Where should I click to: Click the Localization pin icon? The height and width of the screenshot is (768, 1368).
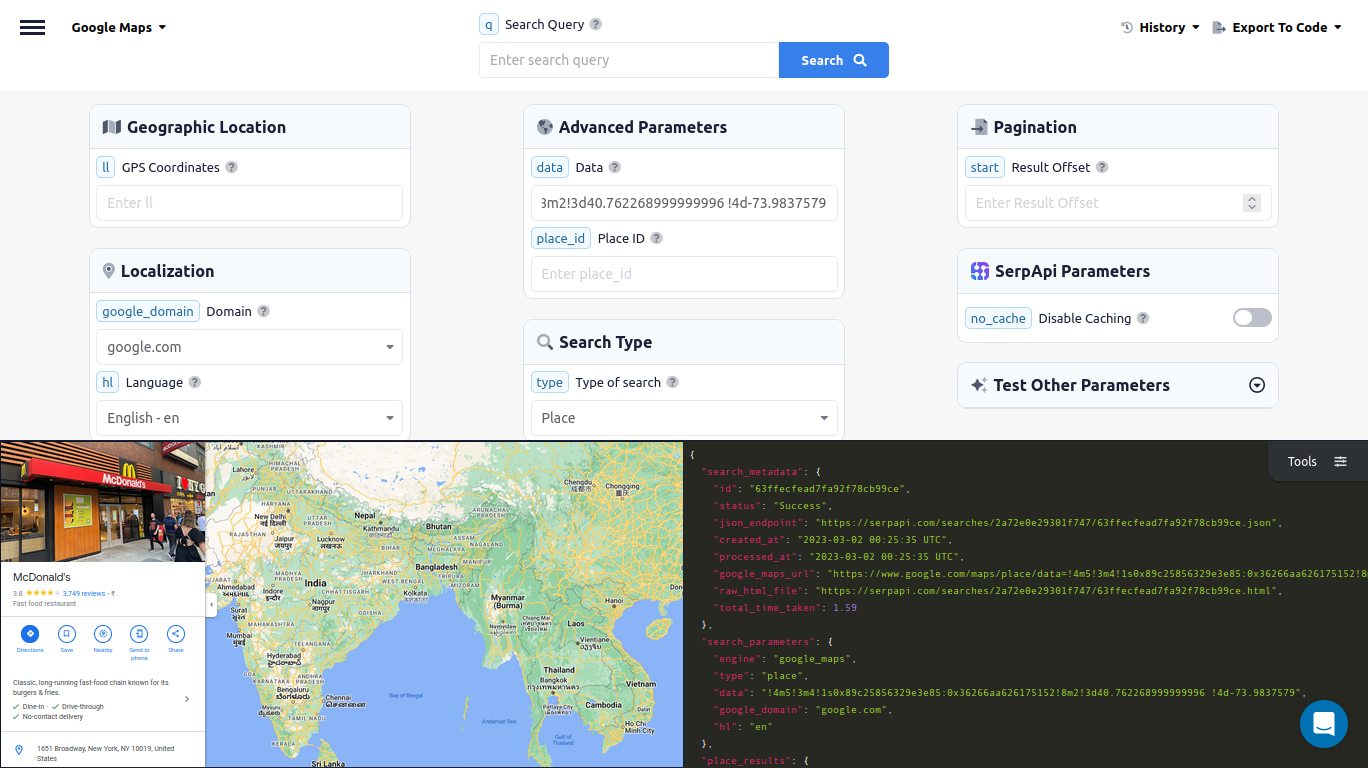click(109, 271)
